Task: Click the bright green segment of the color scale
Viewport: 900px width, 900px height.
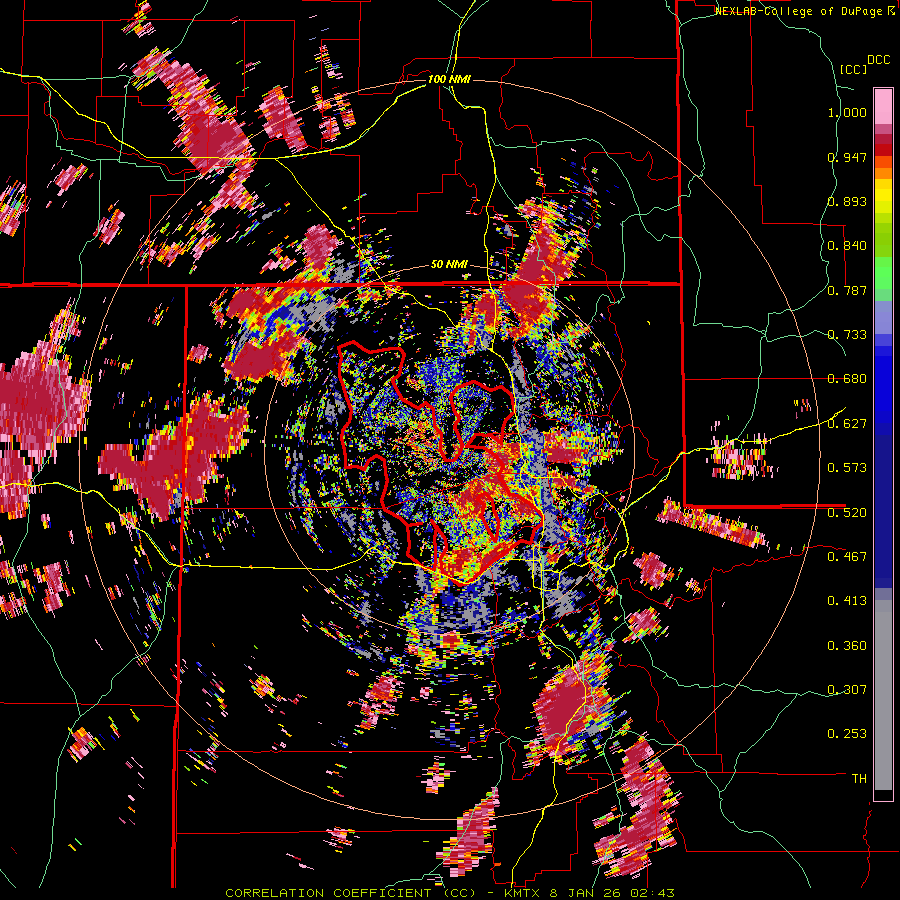Action: [x=883, y=273]
